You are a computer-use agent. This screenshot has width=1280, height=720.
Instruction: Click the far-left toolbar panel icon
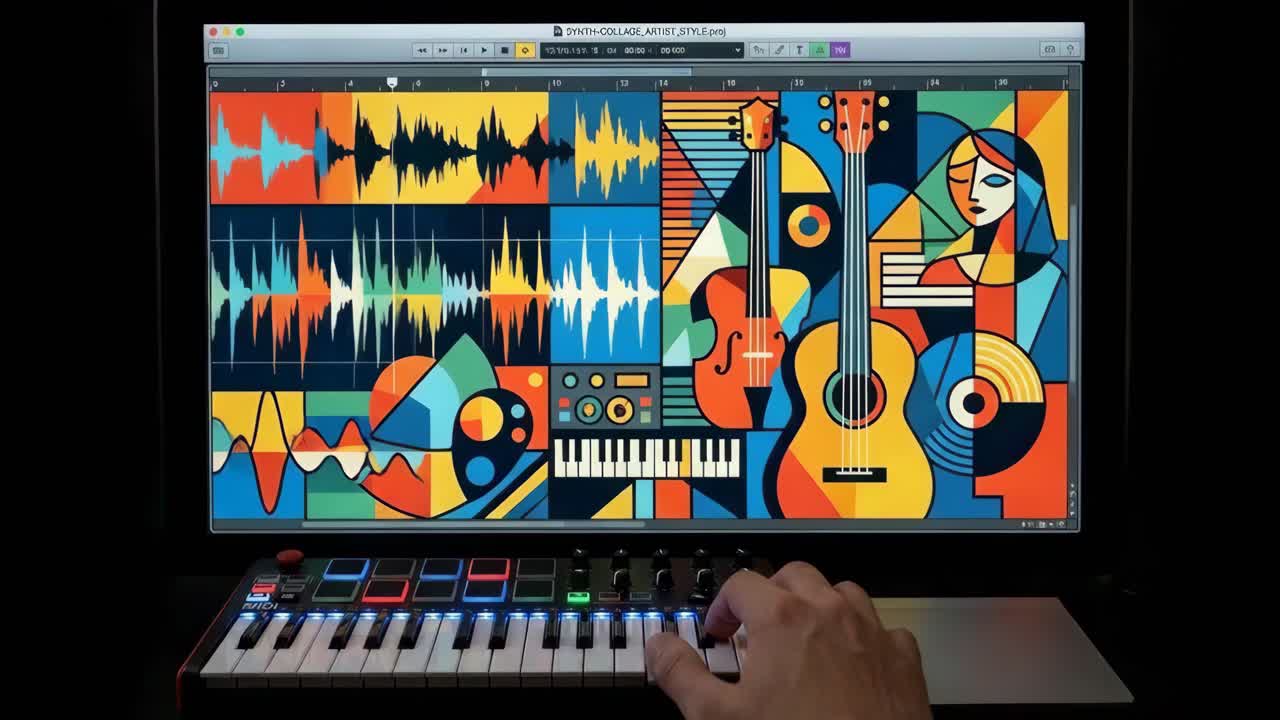tap(219, 50)
